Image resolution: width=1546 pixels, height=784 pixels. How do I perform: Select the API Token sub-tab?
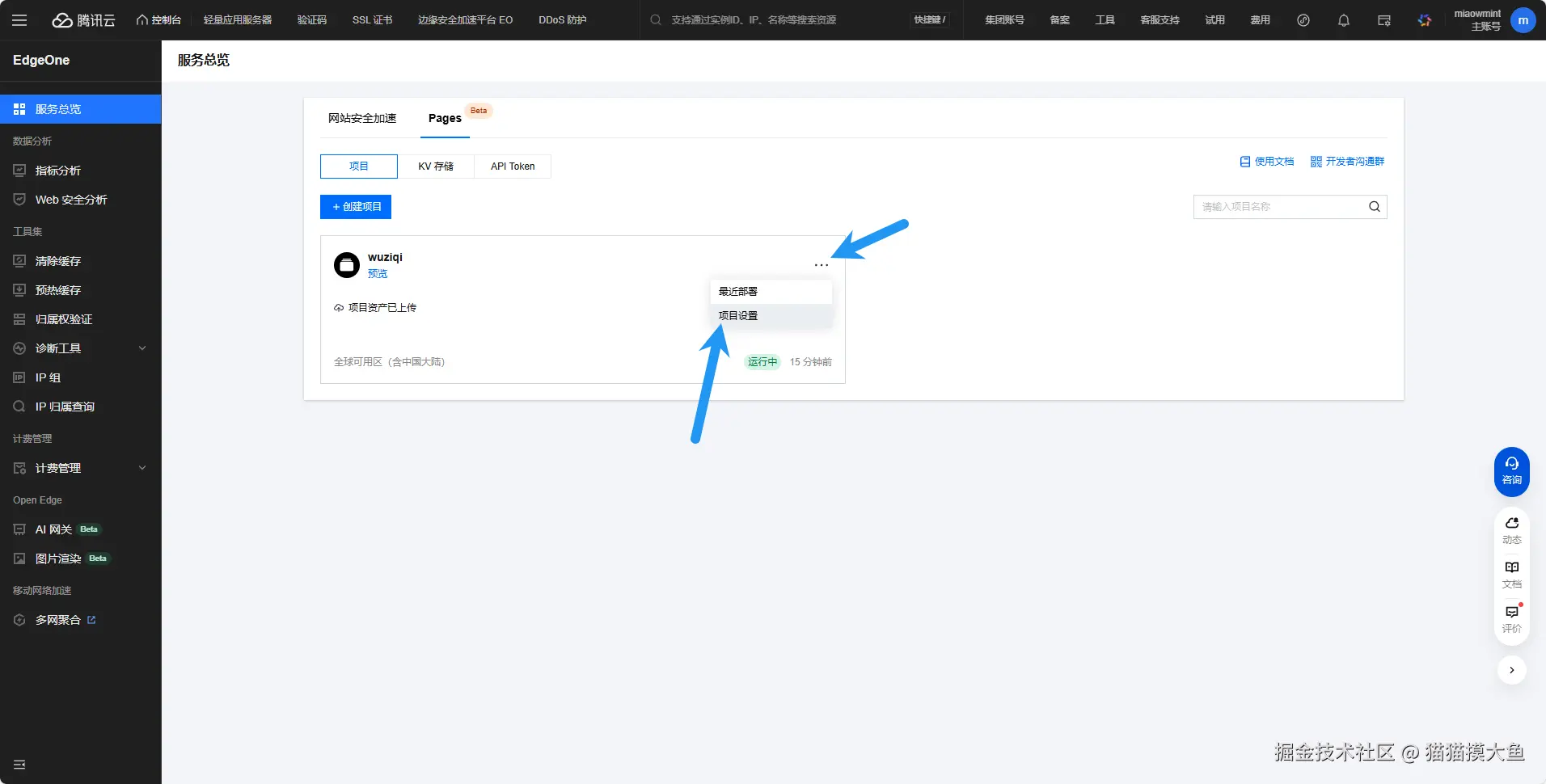(513, 166)
